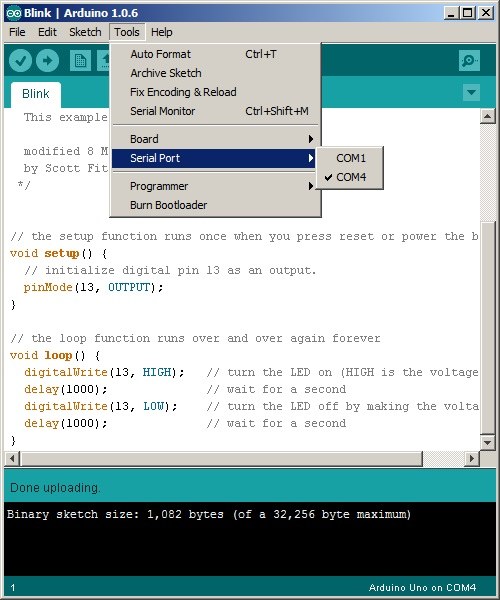Minimize the Arduino window
Screen dimensions: 500x600
pyautogui.click(x=452, y=13)
